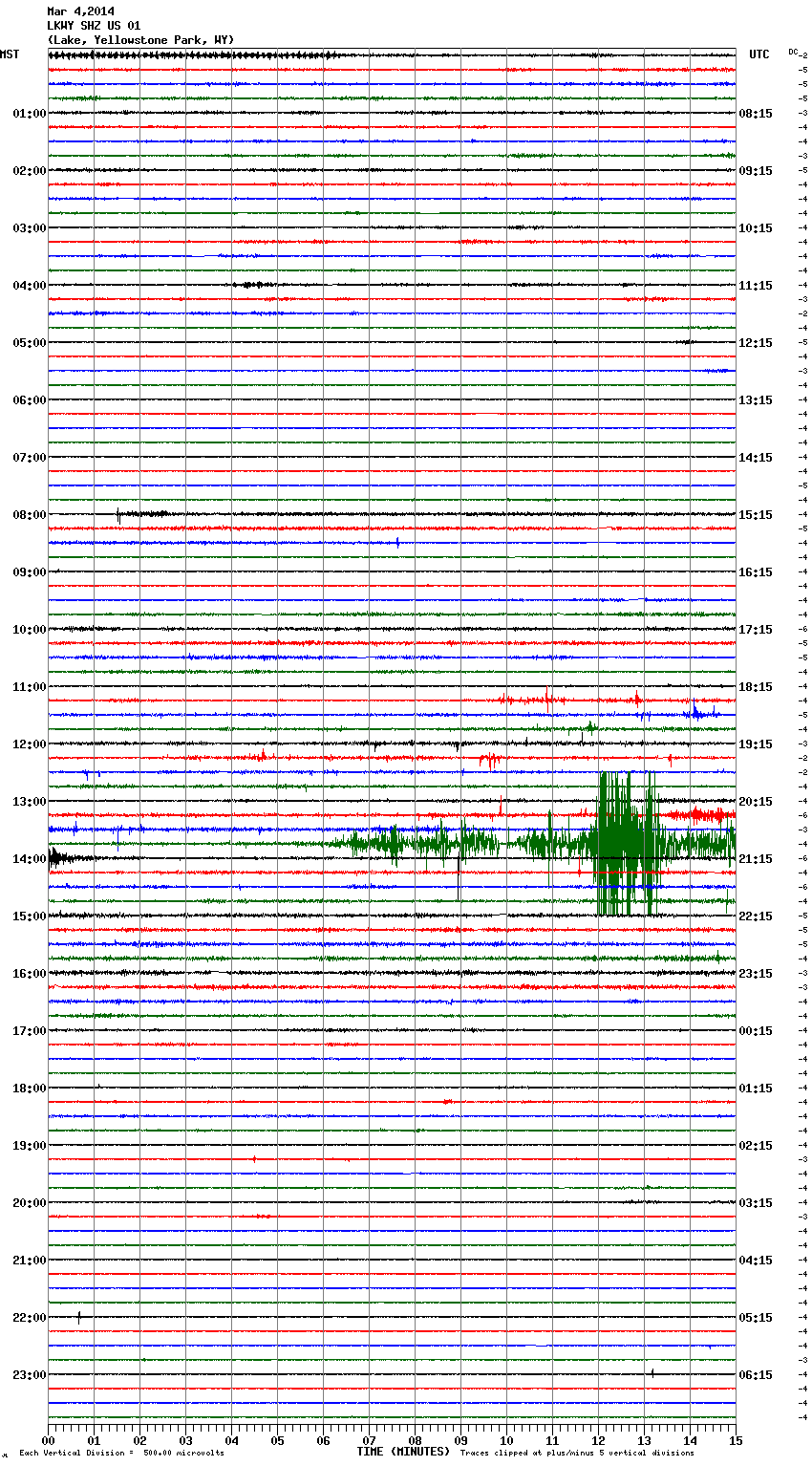The image size is (812, 1466).
Task: Select the 16:00 MST time label
Action: [x=29, y=974]
